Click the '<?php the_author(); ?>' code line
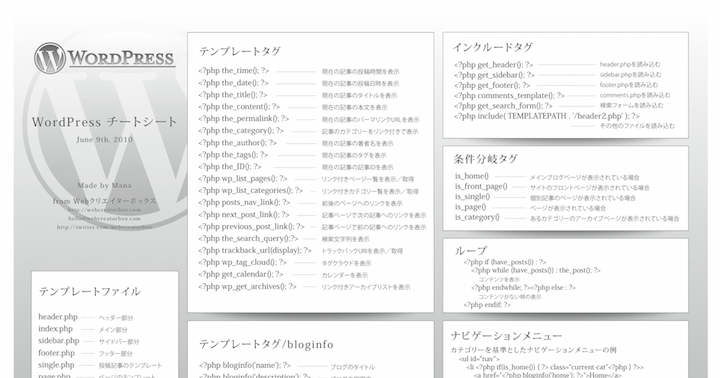Image resolution: width=720 pixels, height=378 pixels. pos(237,142)
